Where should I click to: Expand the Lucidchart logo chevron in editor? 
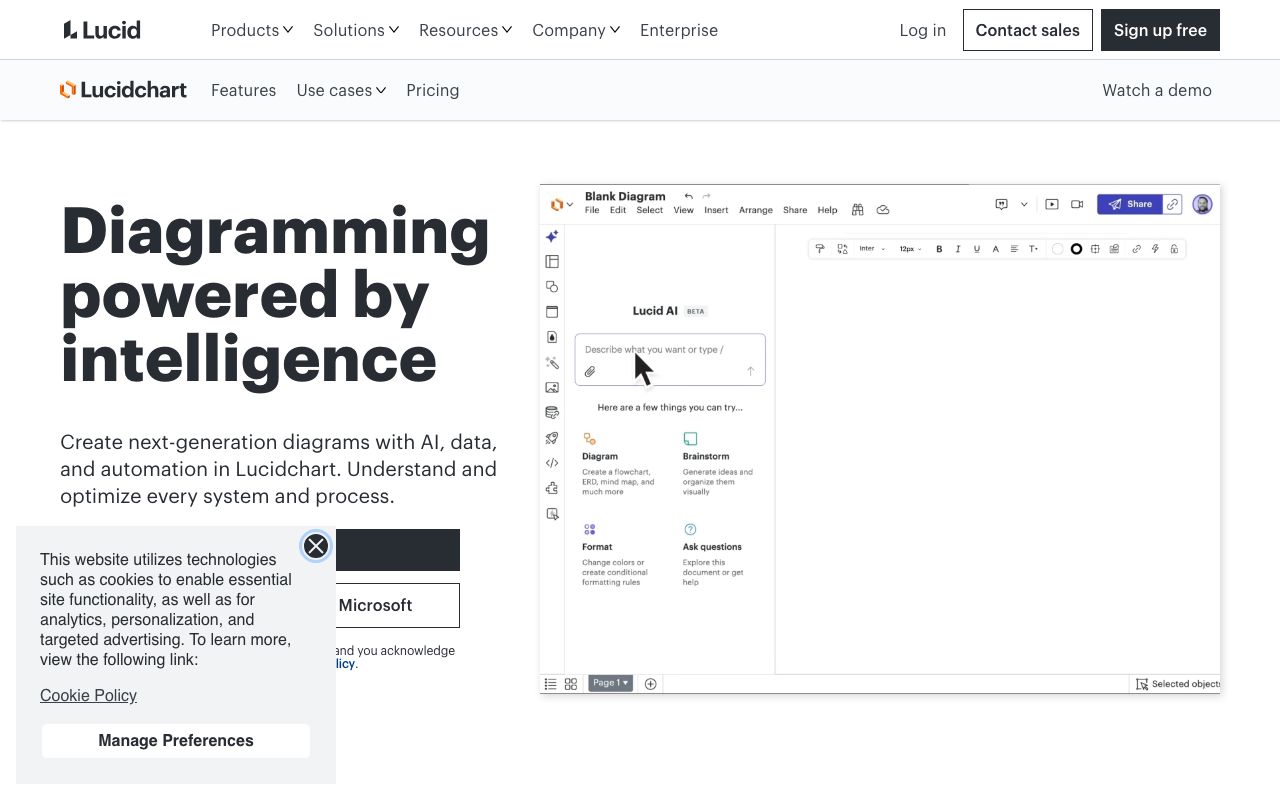[x=570, y=205]
